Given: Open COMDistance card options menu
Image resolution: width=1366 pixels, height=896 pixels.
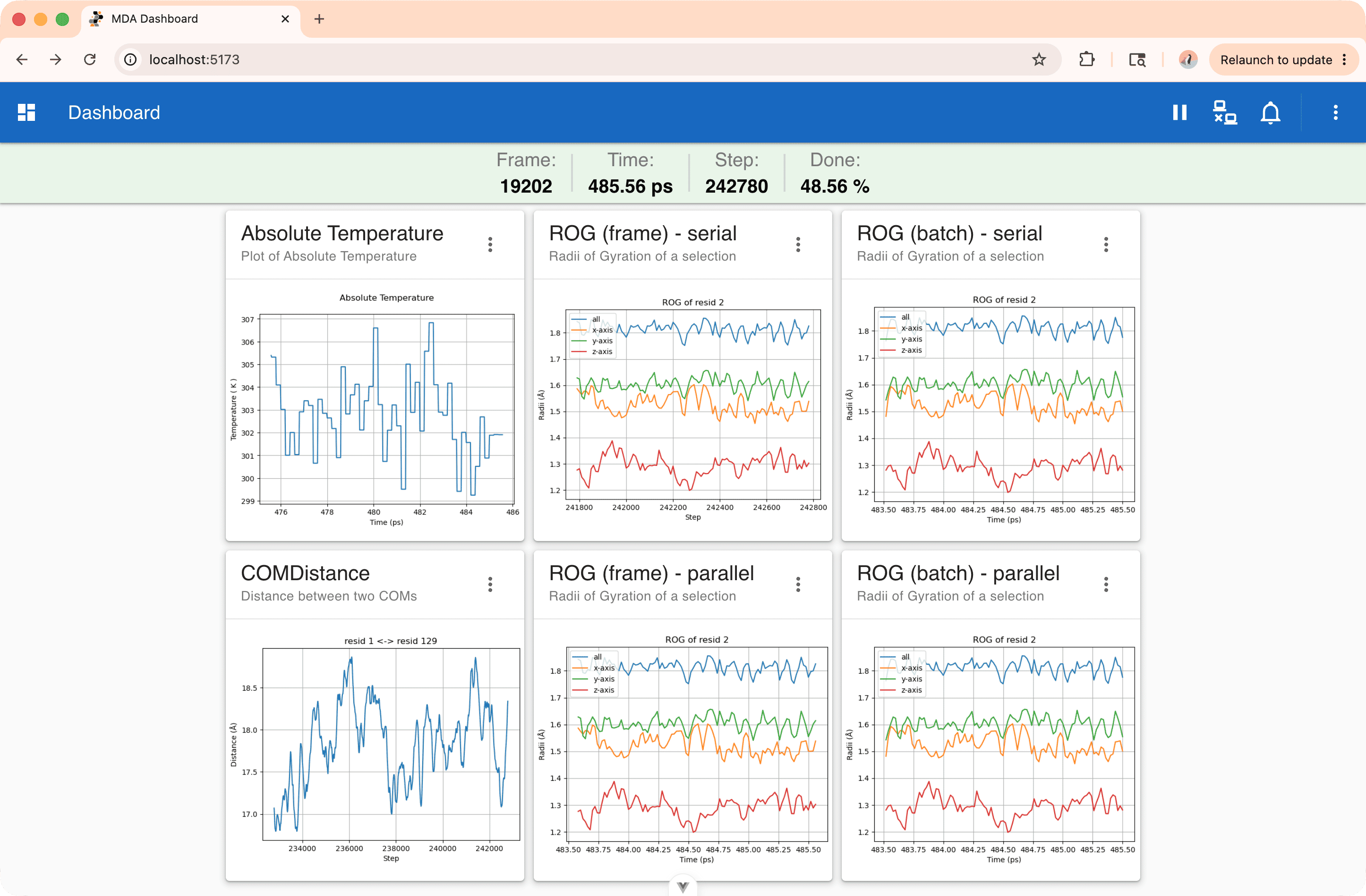Looking at the screenshot, I should coord(490,584).
